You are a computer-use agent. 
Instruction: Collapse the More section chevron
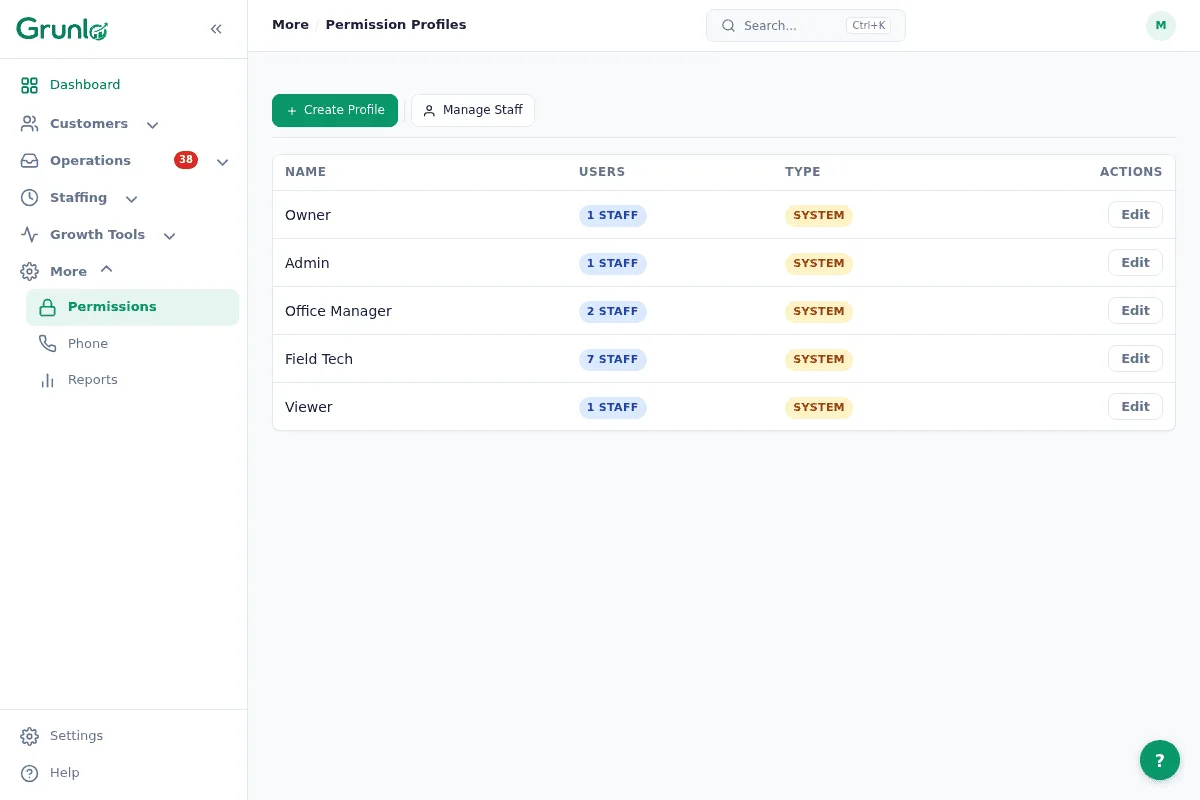click(x=107, y=269)
